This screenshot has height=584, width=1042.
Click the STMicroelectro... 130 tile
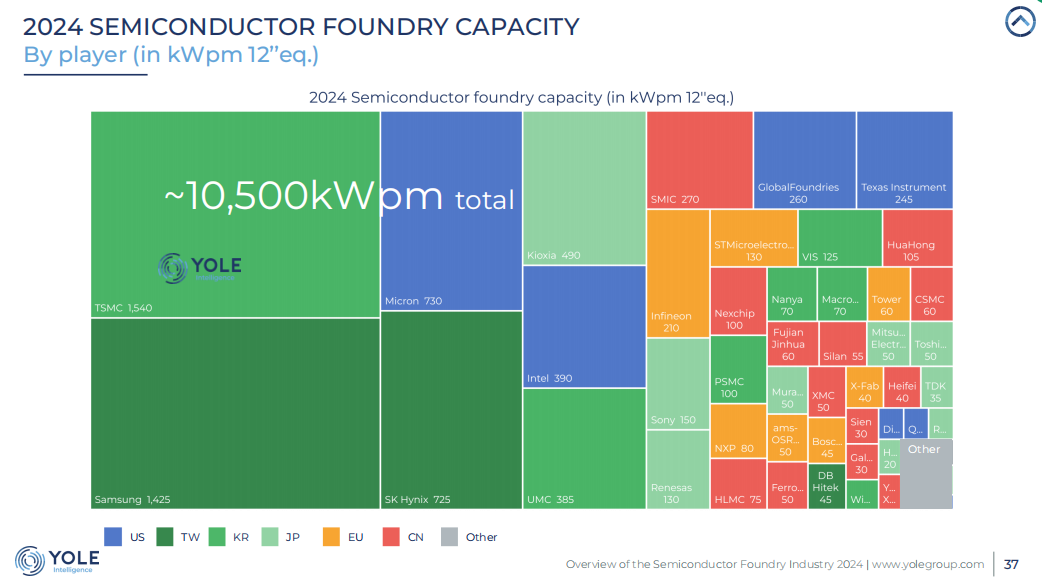click(x=754, y=239)
